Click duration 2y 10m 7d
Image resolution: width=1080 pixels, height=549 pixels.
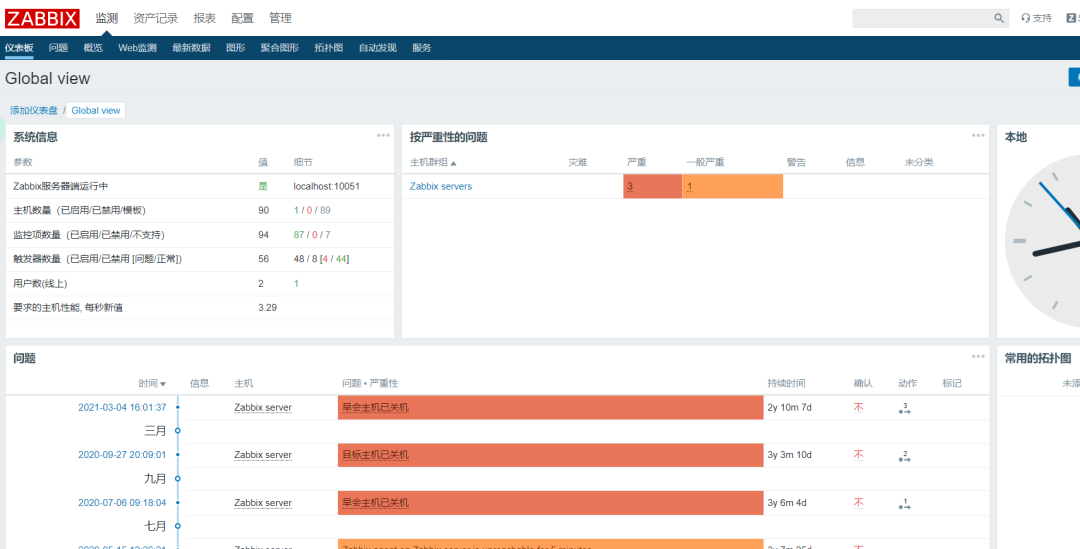tap(789, 407)
